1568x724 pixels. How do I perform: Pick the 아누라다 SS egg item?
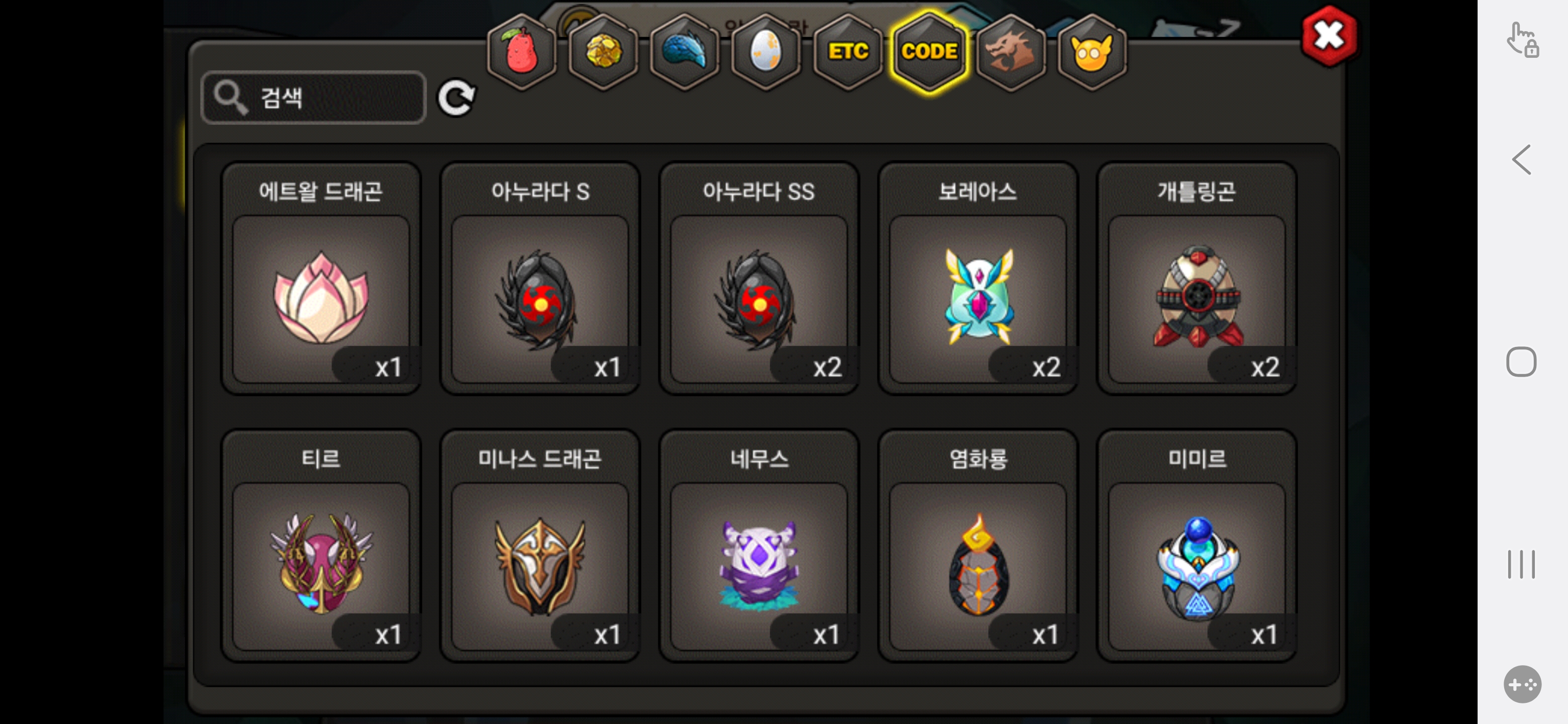click(x=759, y=278)
